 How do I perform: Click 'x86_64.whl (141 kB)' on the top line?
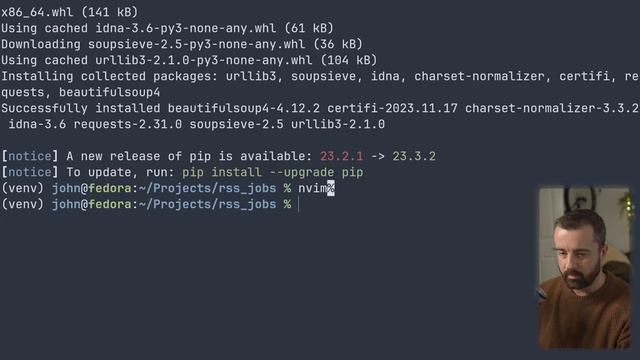coord(69,12)
